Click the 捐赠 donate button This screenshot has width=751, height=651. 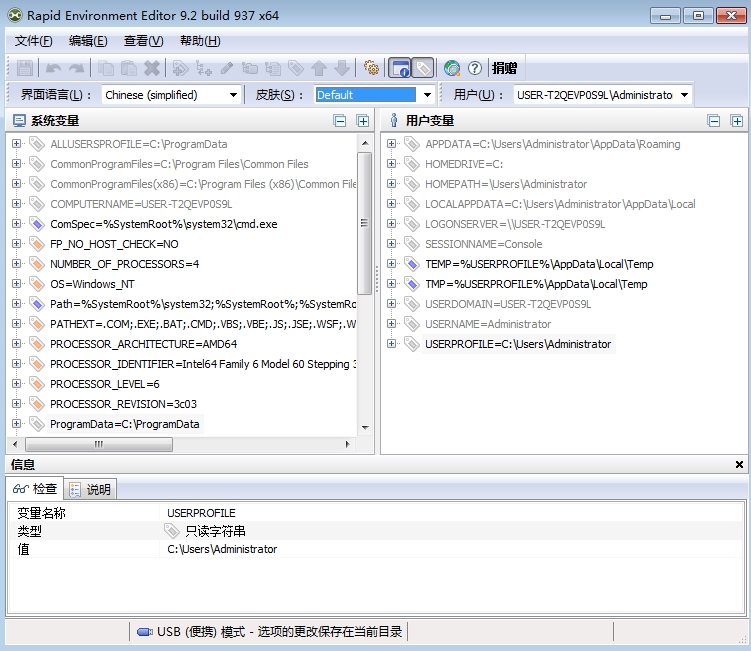504,68
